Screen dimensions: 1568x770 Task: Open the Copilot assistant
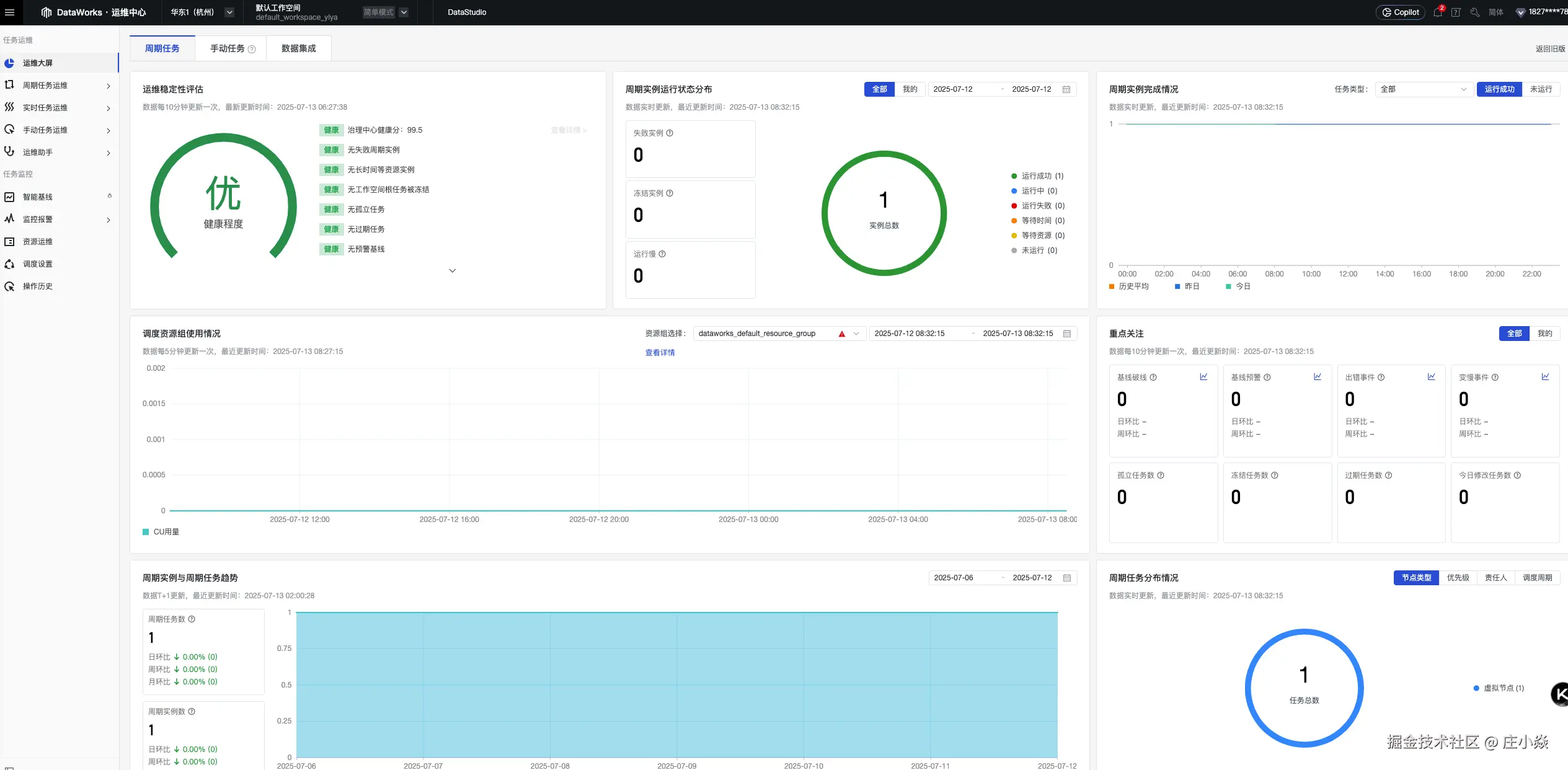(1401, 12)
